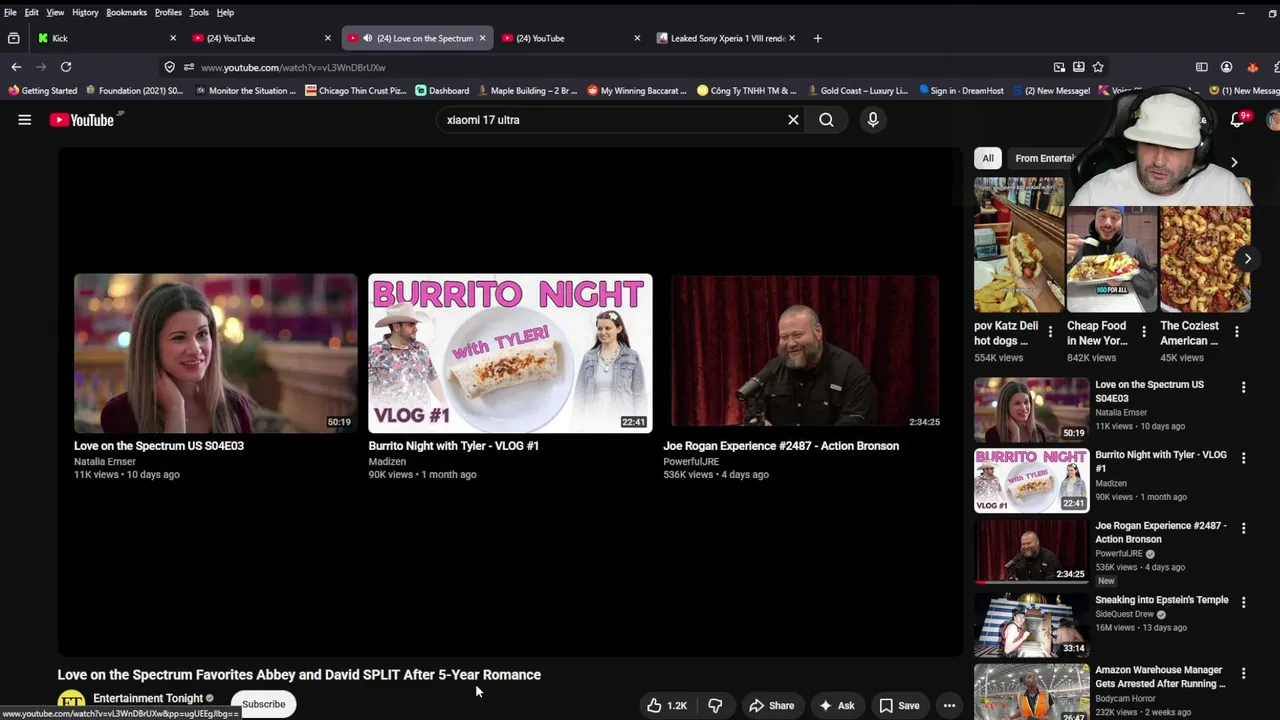Select the From Entertainment filter chip

pyautogui.click(x=1043, y=158)
